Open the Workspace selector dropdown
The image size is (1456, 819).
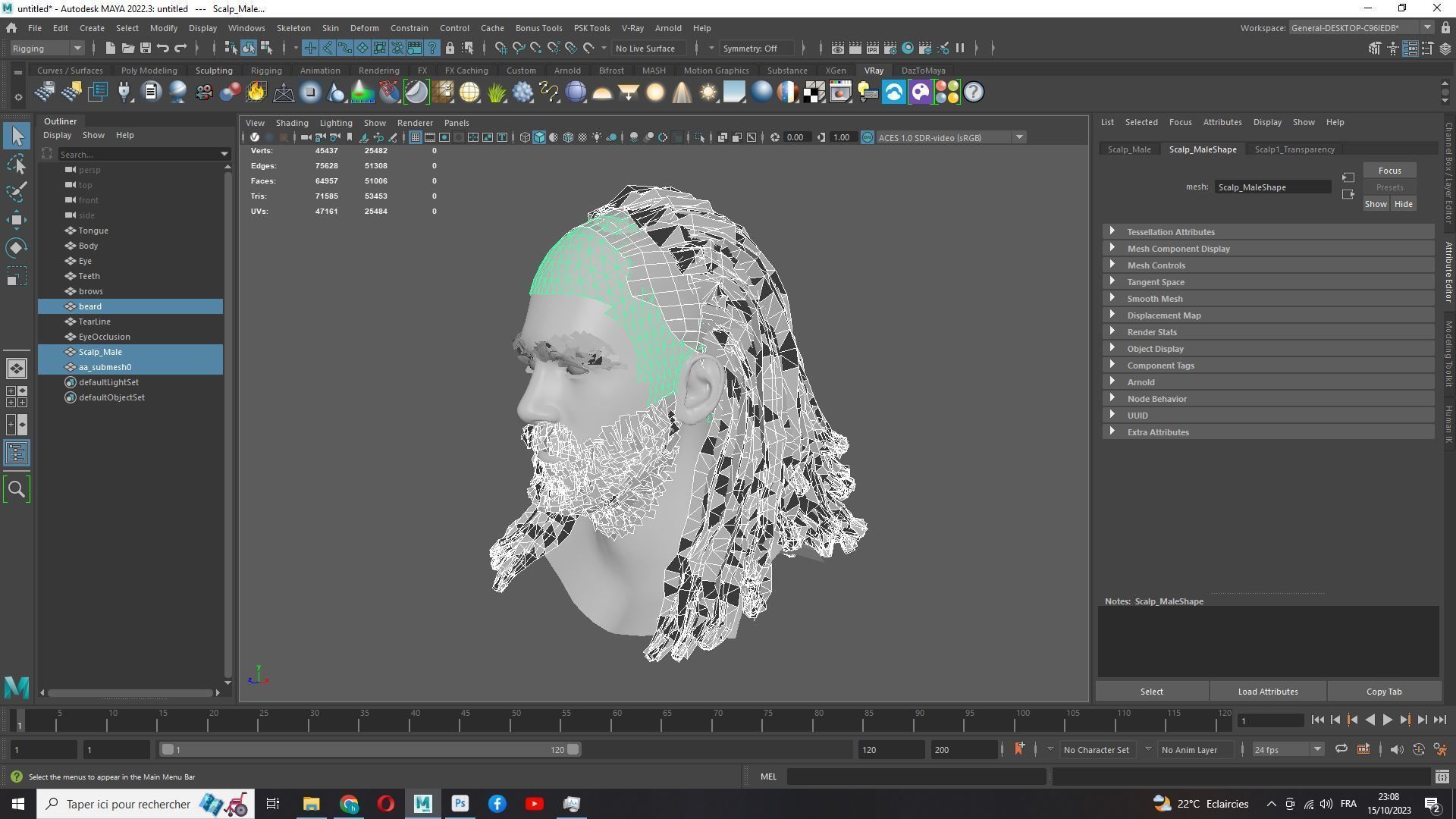(1361, 28)
